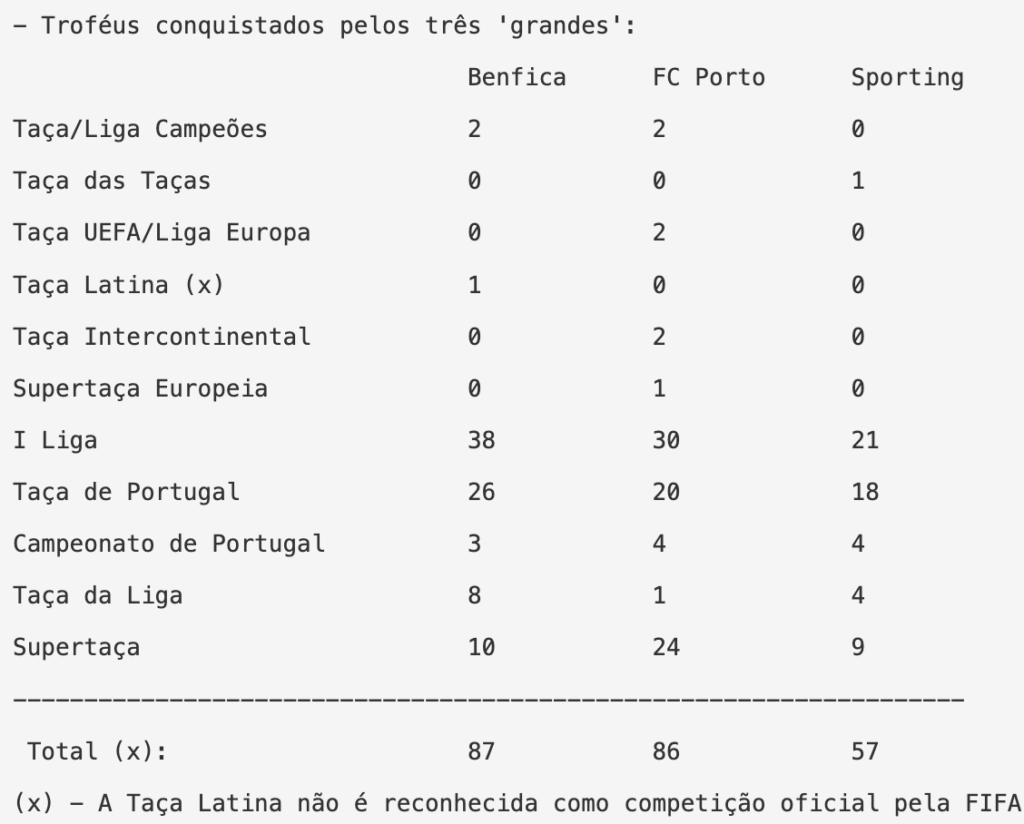Click the 'Supertaça Europeia' row label
This screenshot has width=1024, height=824.
point(139,389)
